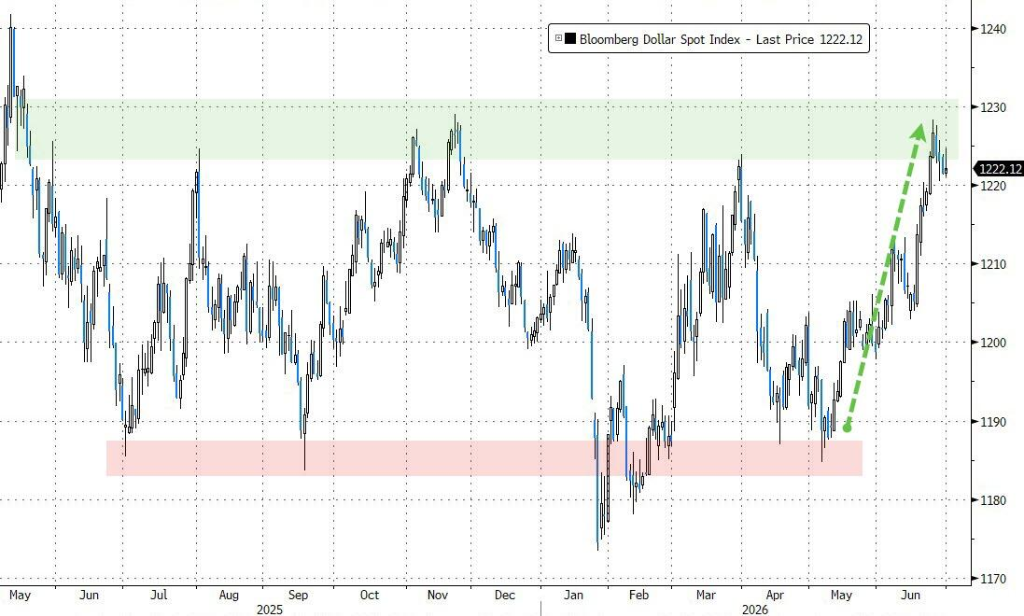The height and width of the screenshot is (616, 1024).
Task: Select the Jan month label on time axis
Action: (573, 595)
